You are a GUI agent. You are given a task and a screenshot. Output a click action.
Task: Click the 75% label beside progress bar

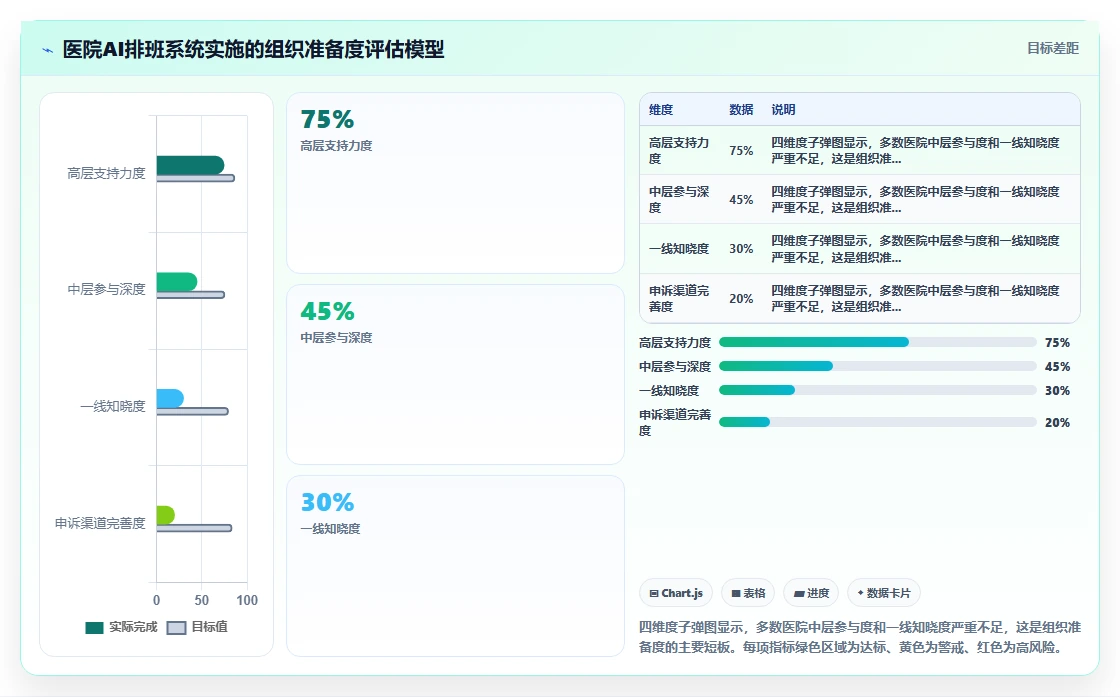[x=1057, y=342]
